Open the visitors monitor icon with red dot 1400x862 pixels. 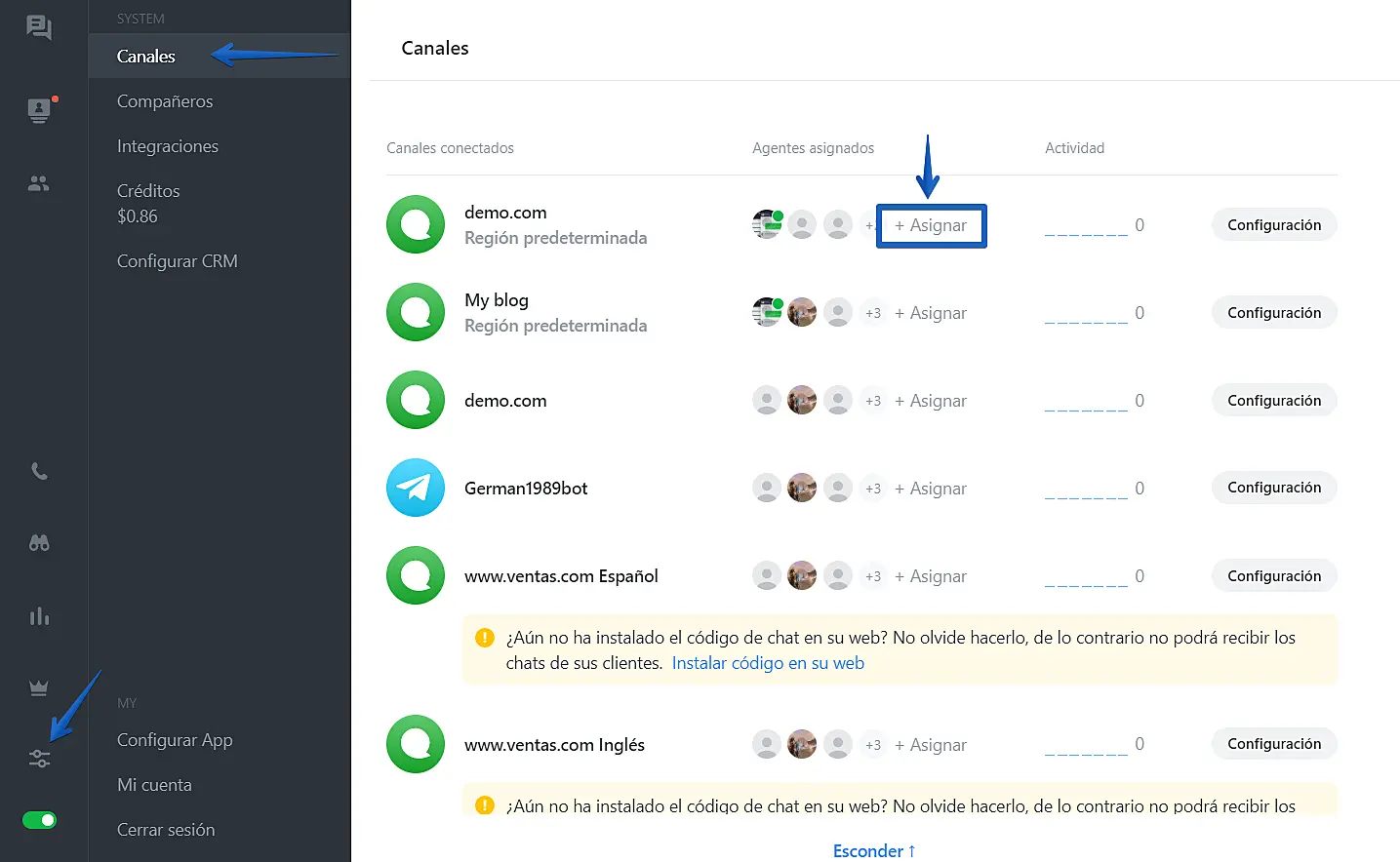[x=39, y=109]
